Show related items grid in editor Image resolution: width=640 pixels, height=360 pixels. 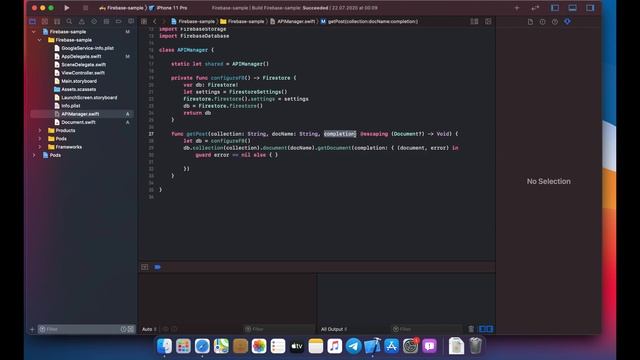pos(144,22)
